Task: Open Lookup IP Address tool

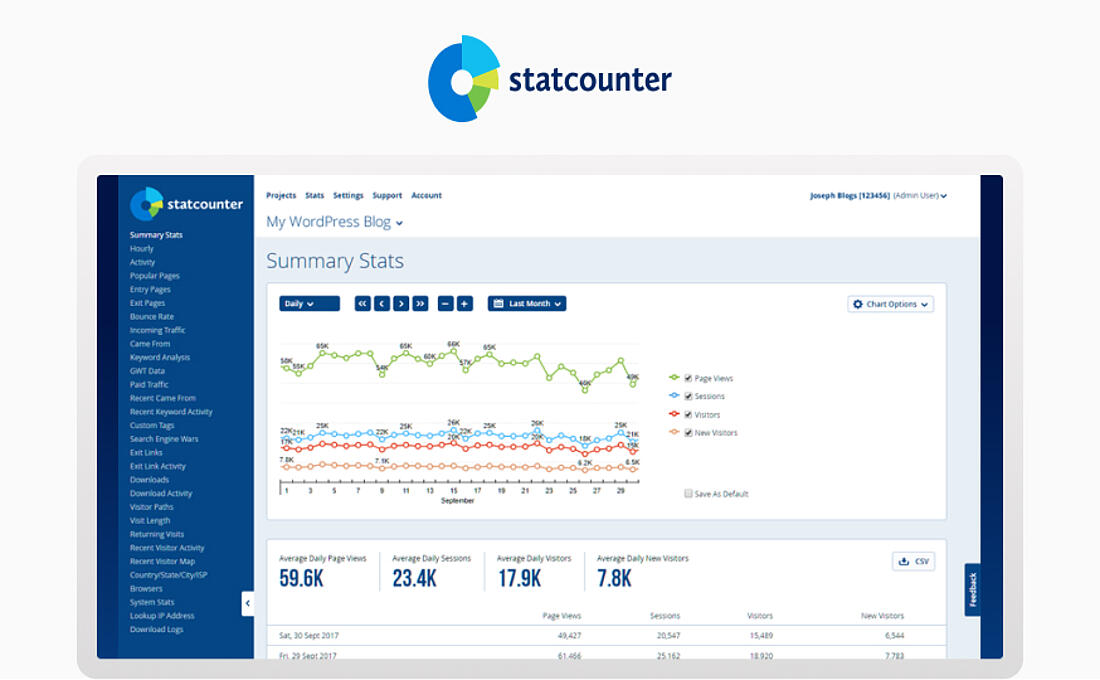Action: coord(161,616)
